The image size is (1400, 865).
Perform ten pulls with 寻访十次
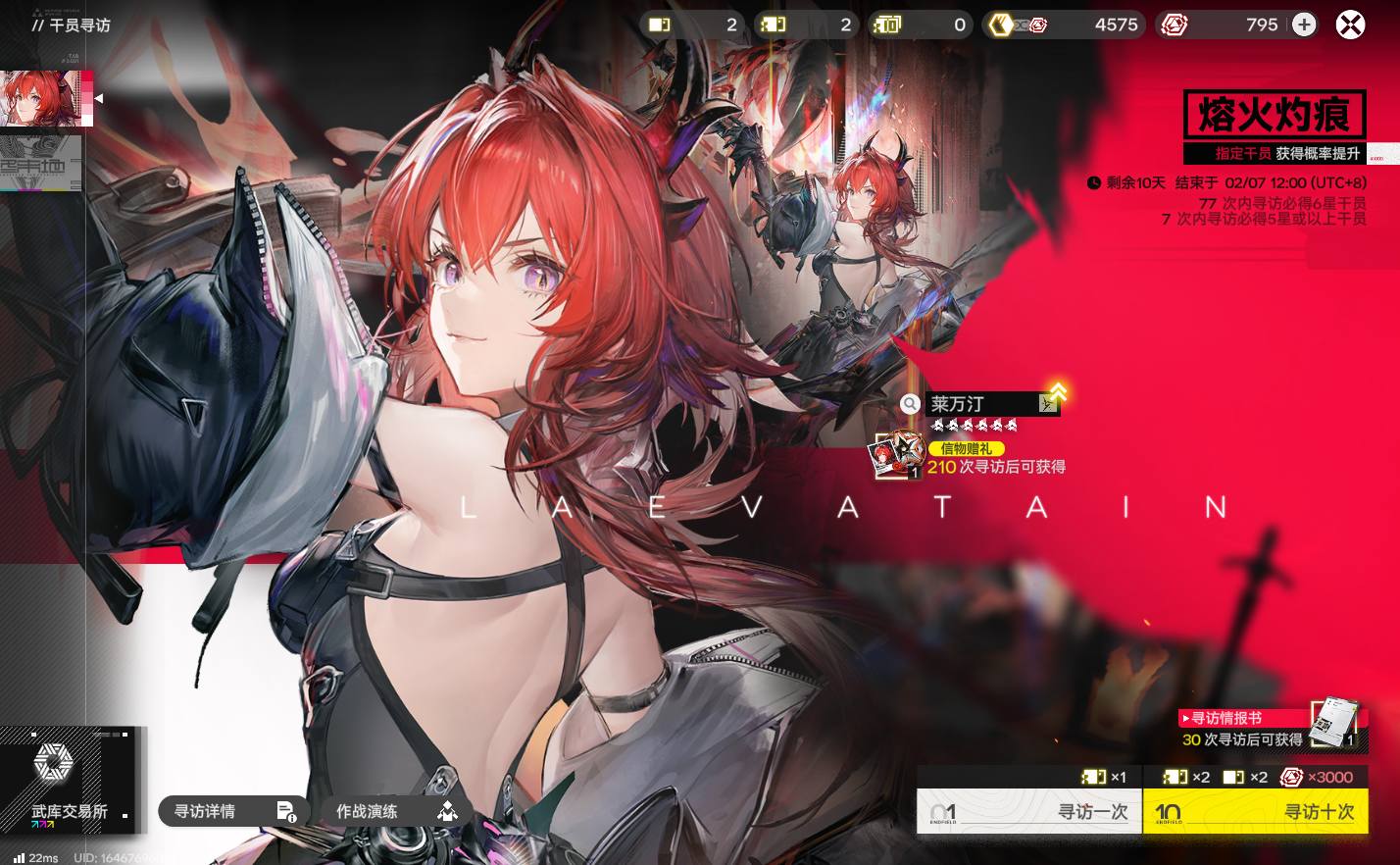point(1255,811)
